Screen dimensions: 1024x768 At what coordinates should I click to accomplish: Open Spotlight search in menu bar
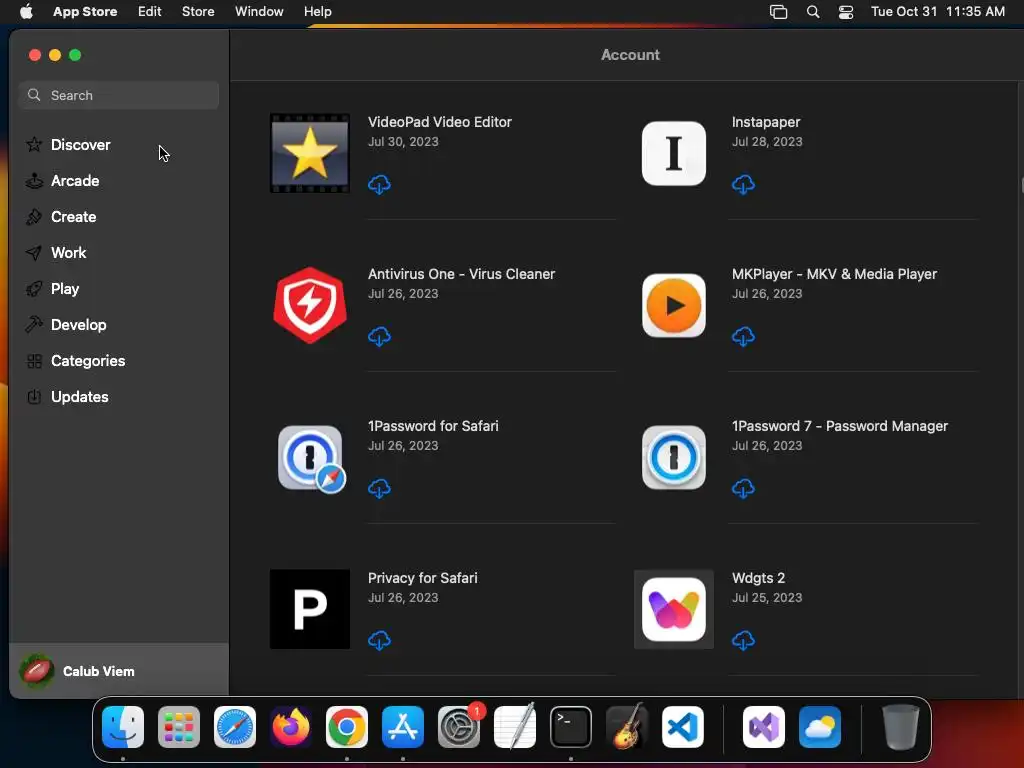[813, 12]
